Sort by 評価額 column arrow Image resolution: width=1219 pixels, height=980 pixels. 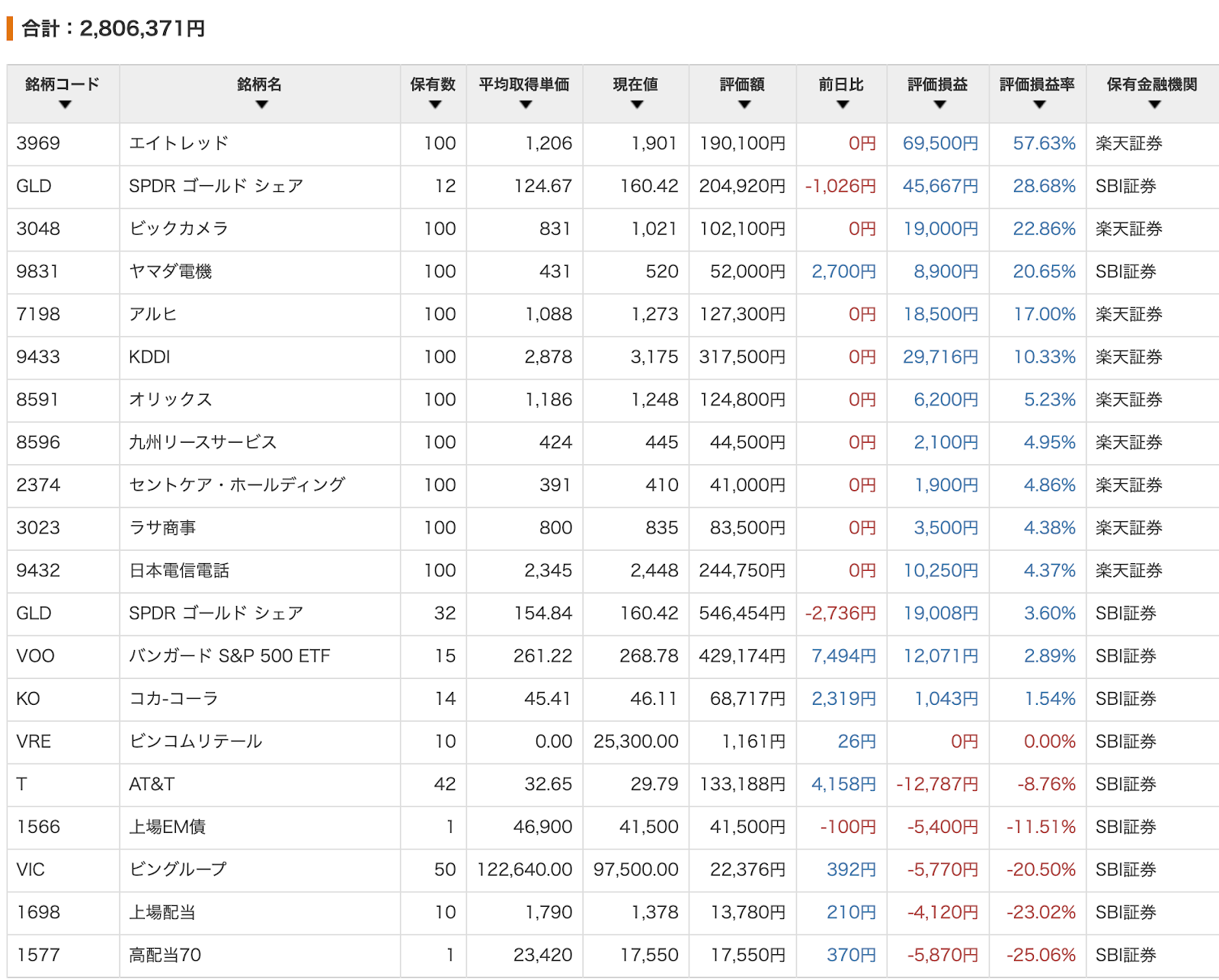[744, 104]
